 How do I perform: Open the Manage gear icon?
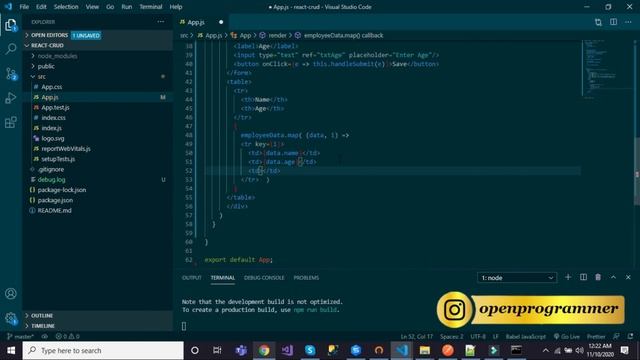point(11,318)
